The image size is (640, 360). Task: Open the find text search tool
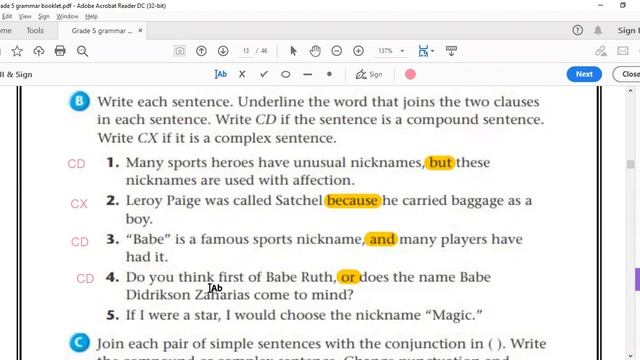[82, 51]
